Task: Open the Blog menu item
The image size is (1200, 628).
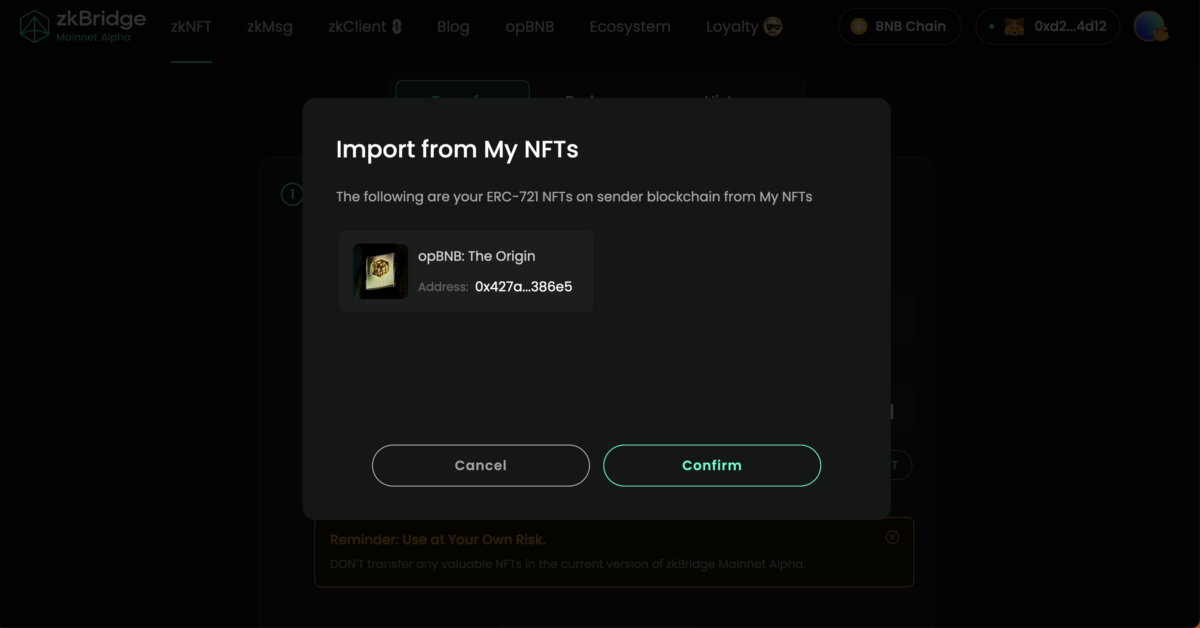Action: coord(453,27)
